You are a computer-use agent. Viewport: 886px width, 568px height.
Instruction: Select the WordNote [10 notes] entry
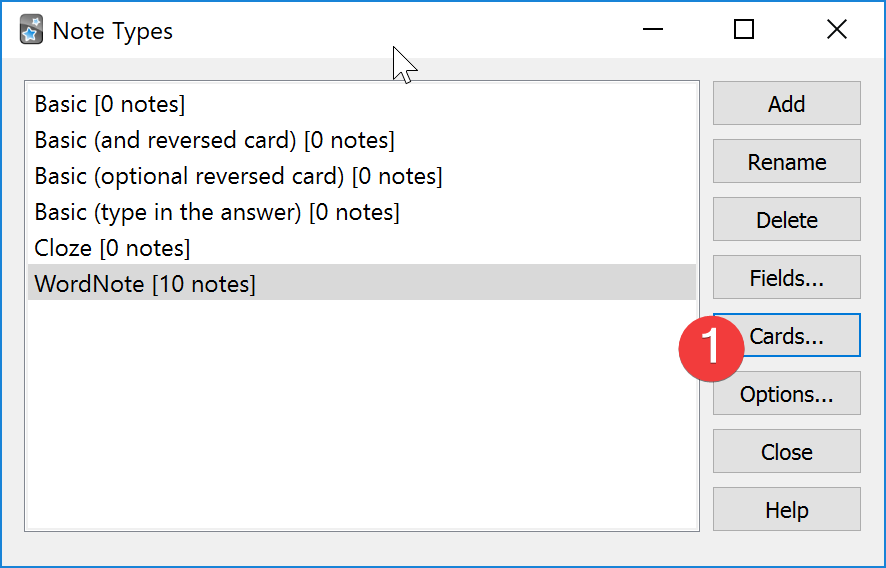point(145,284)
